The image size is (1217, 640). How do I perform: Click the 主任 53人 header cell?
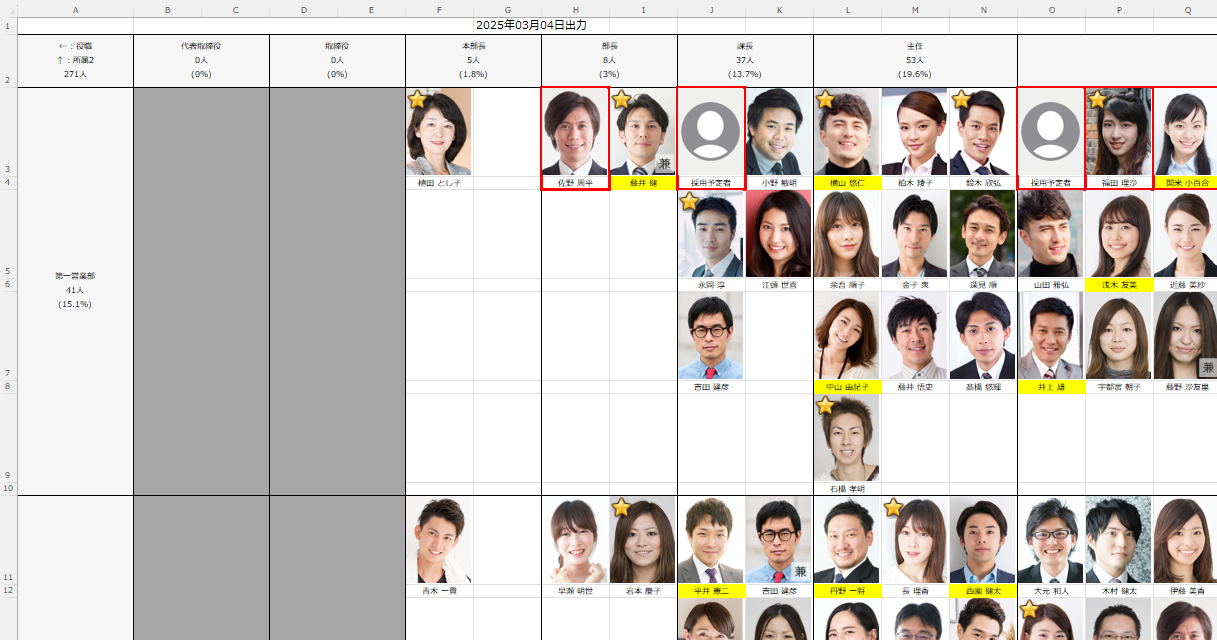[x=915, y=61]
